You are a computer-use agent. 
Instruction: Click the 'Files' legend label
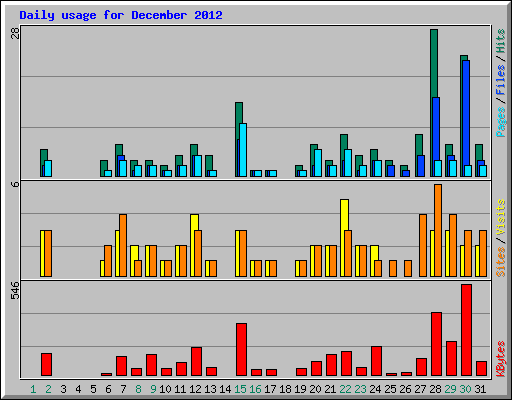tap(501, 79)
